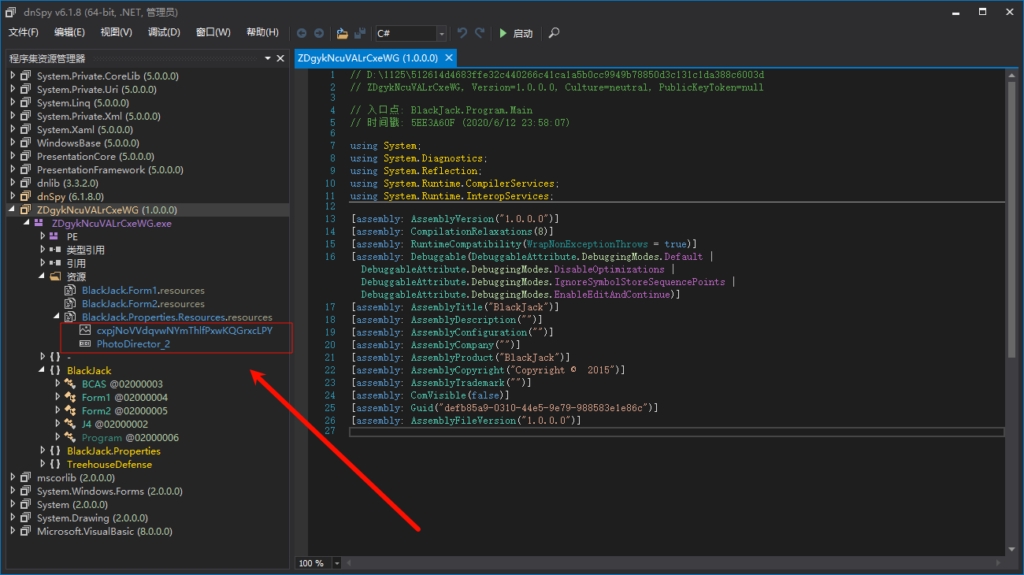The image size is (1024, 575).
Task: Select the 类型引用 node
Action: [86, 250]
